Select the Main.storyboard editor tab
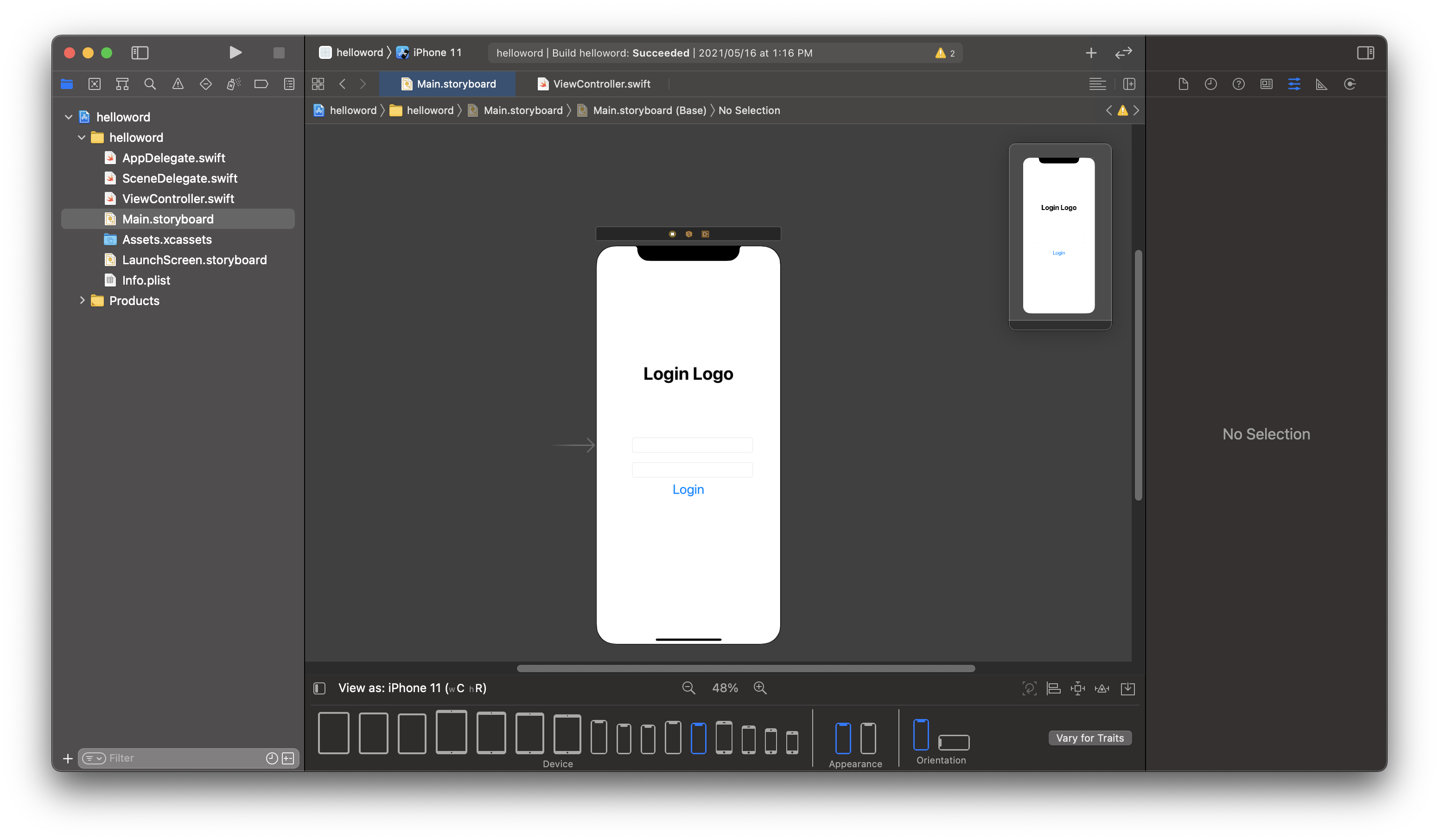The width and height of the screenshot is (1439, 840). tap(455, 84)
